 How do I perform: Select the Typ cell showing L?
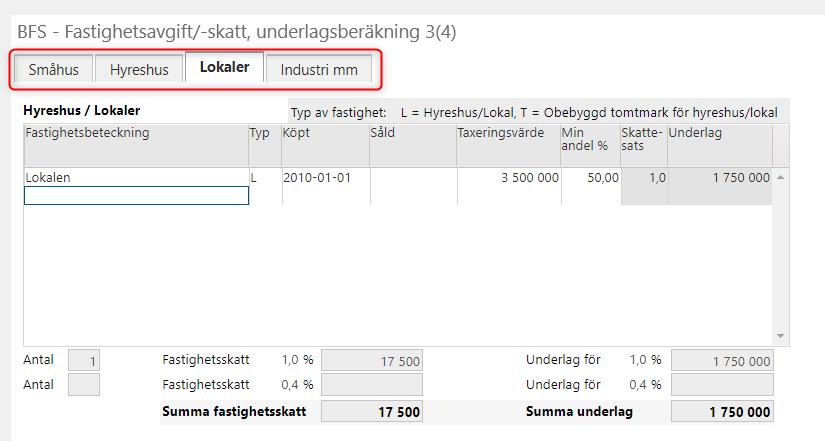(265, 177)
